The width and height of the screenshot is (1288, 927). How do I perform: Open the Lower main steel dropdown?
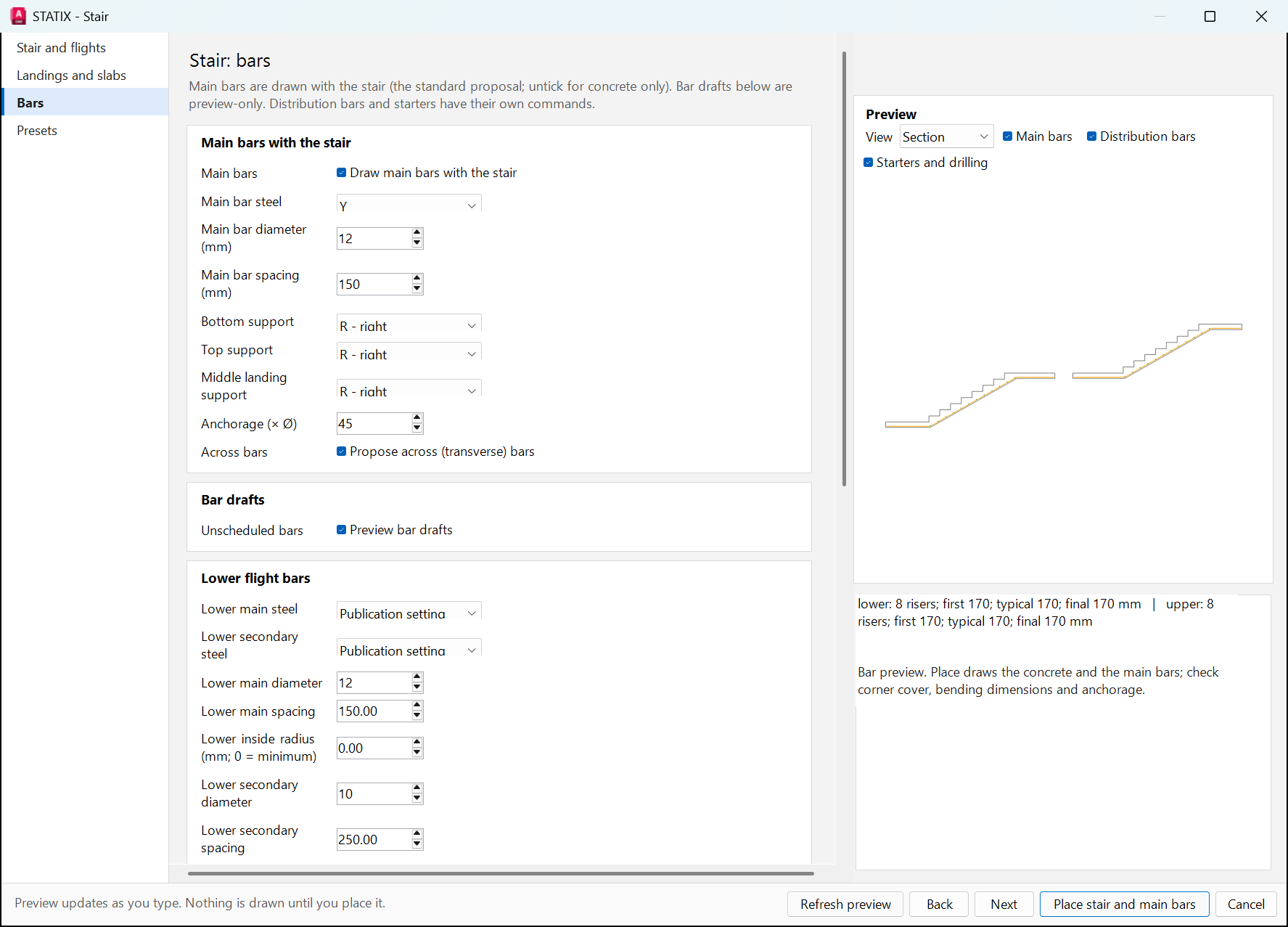409,611
